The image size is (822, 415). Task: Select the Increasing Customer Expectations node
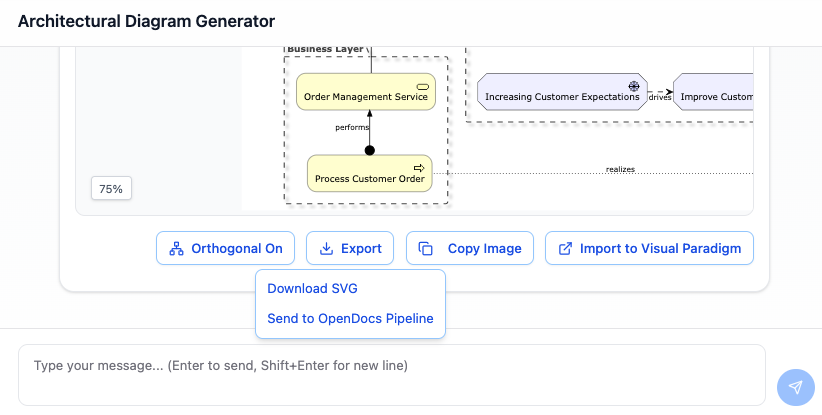[x=560, y=97]
